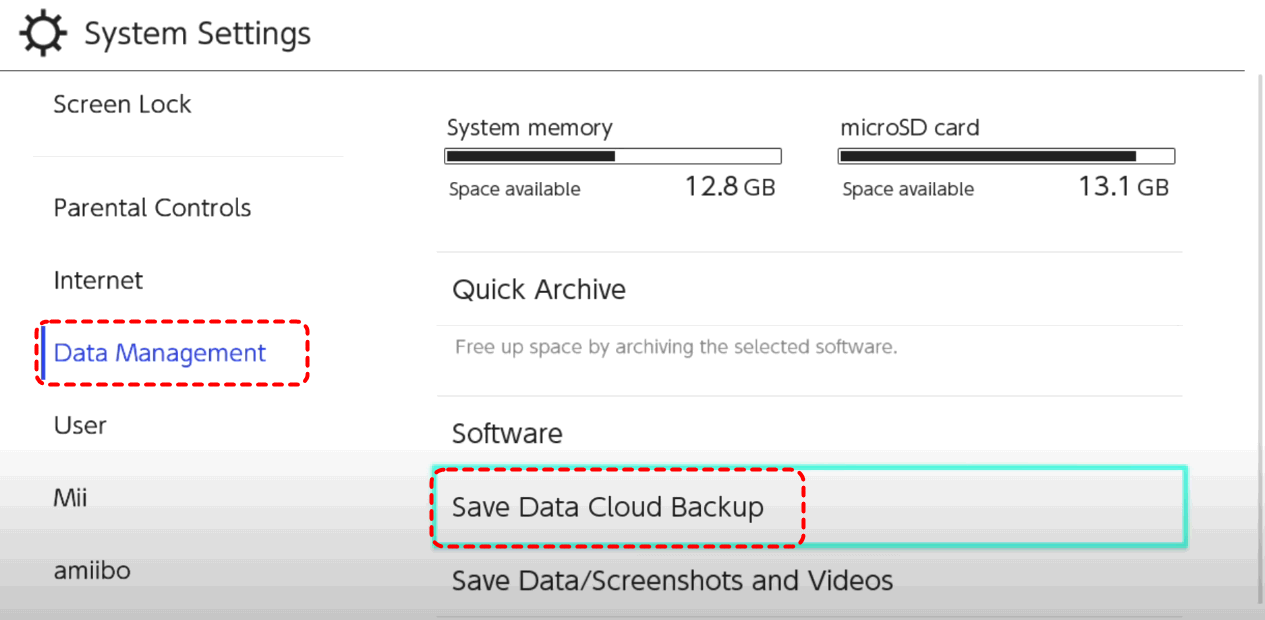
Task: Open Save Data/Screenshots and Videos
Action: pyautogui.click(x=810, y=581)
